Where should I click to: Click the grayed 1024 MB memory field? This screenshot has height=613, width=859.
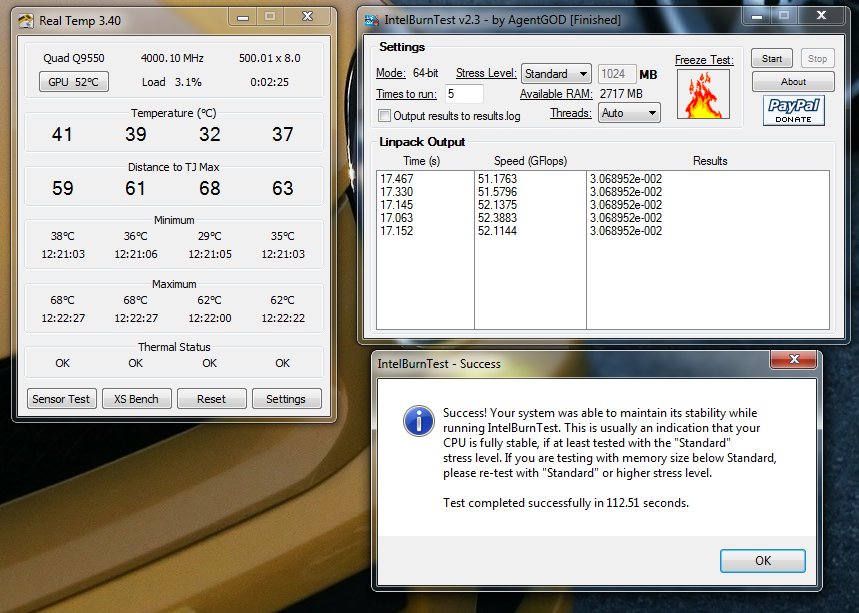coord(617,73)
